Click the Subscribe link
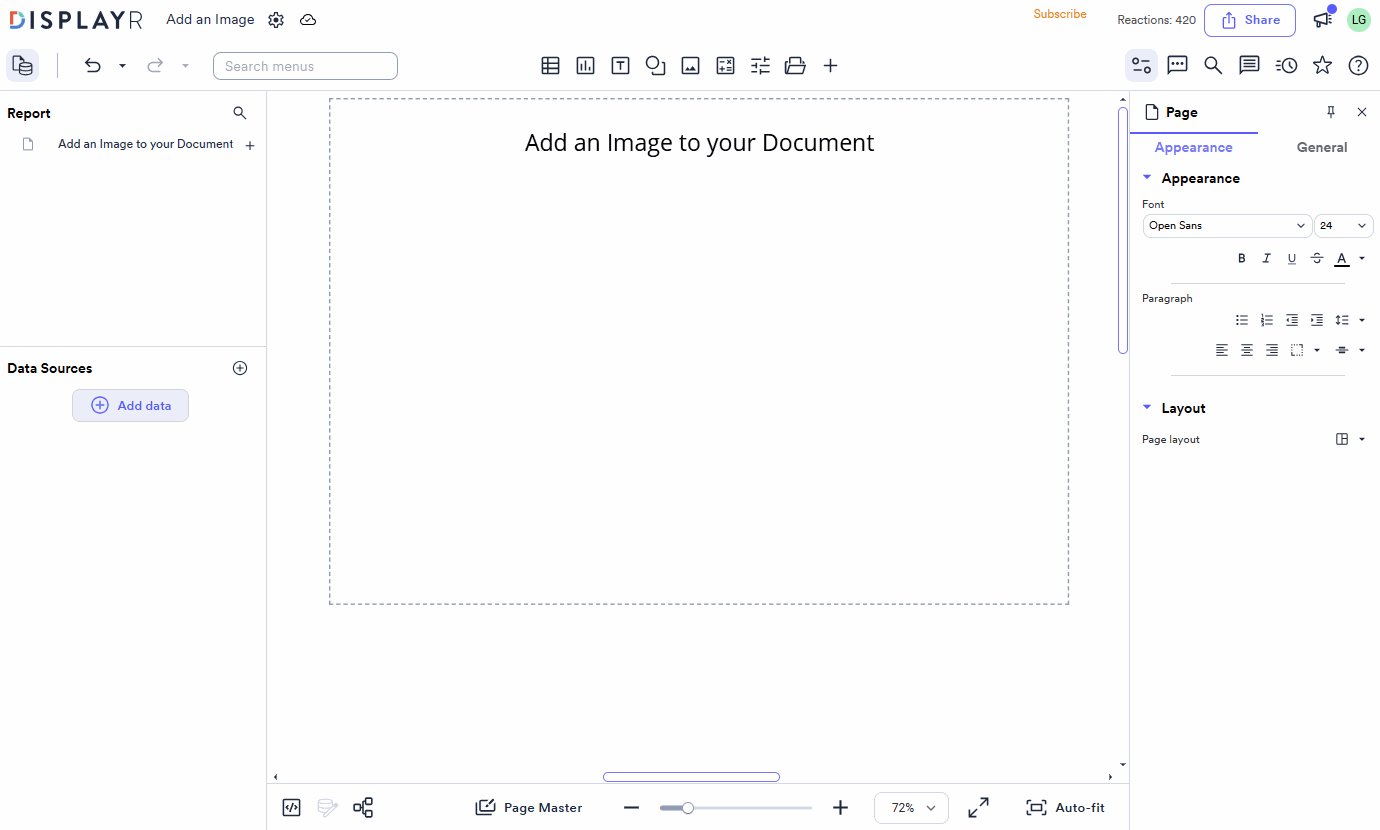Image resolution: width=1380 pixels, height=830 pixels. click(1060, 14)
